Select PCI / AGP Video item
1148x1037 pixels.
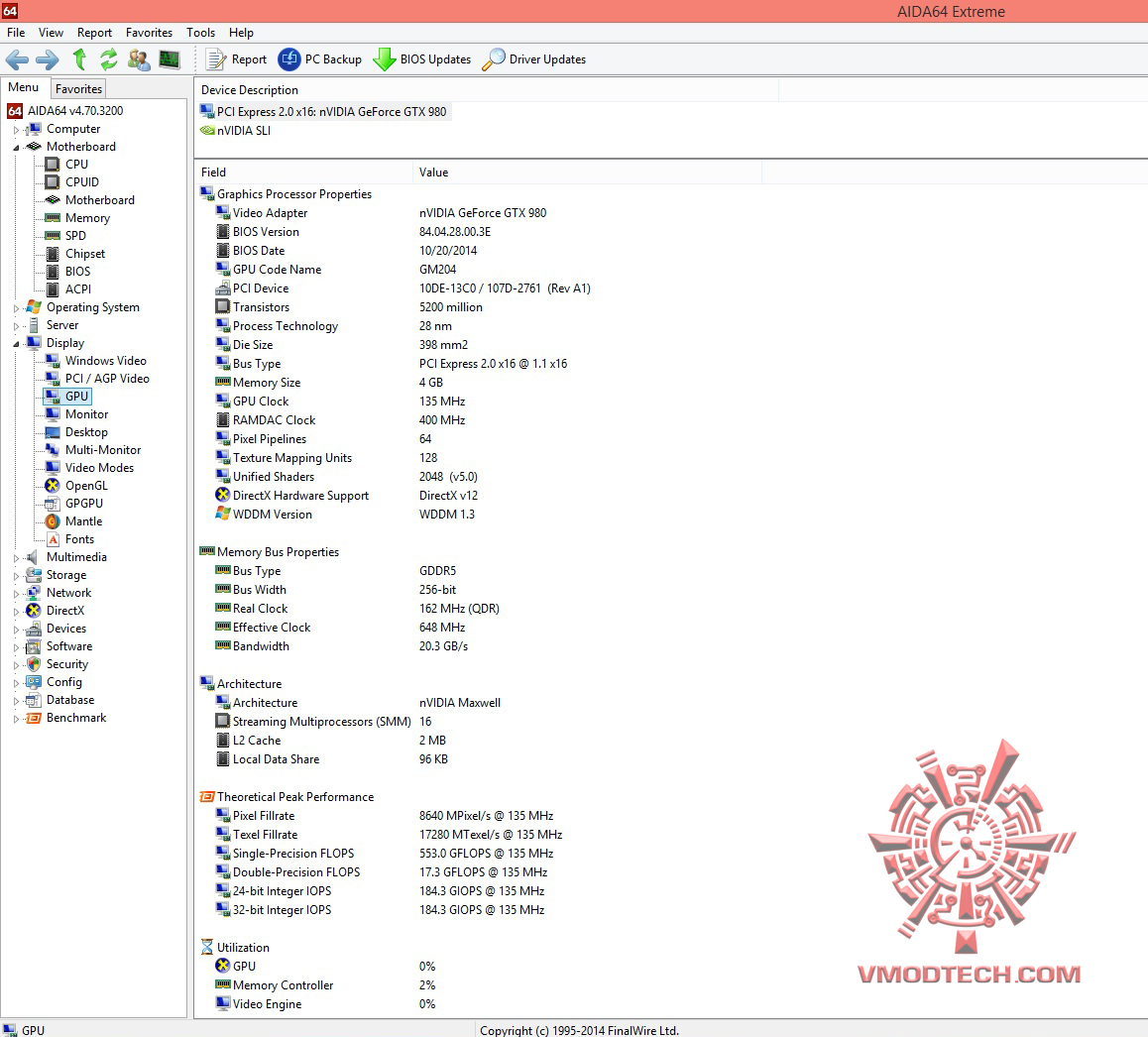(x=107, y=378)
